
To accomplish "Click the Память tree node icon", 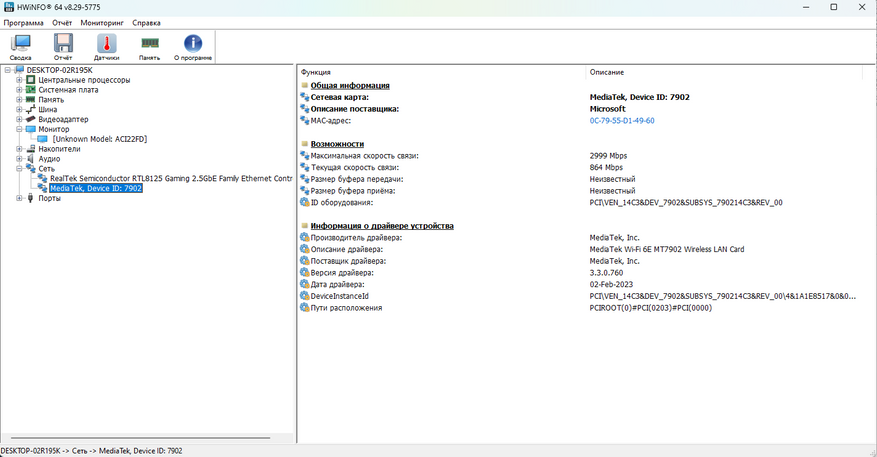I will click(x=31, y=100).
